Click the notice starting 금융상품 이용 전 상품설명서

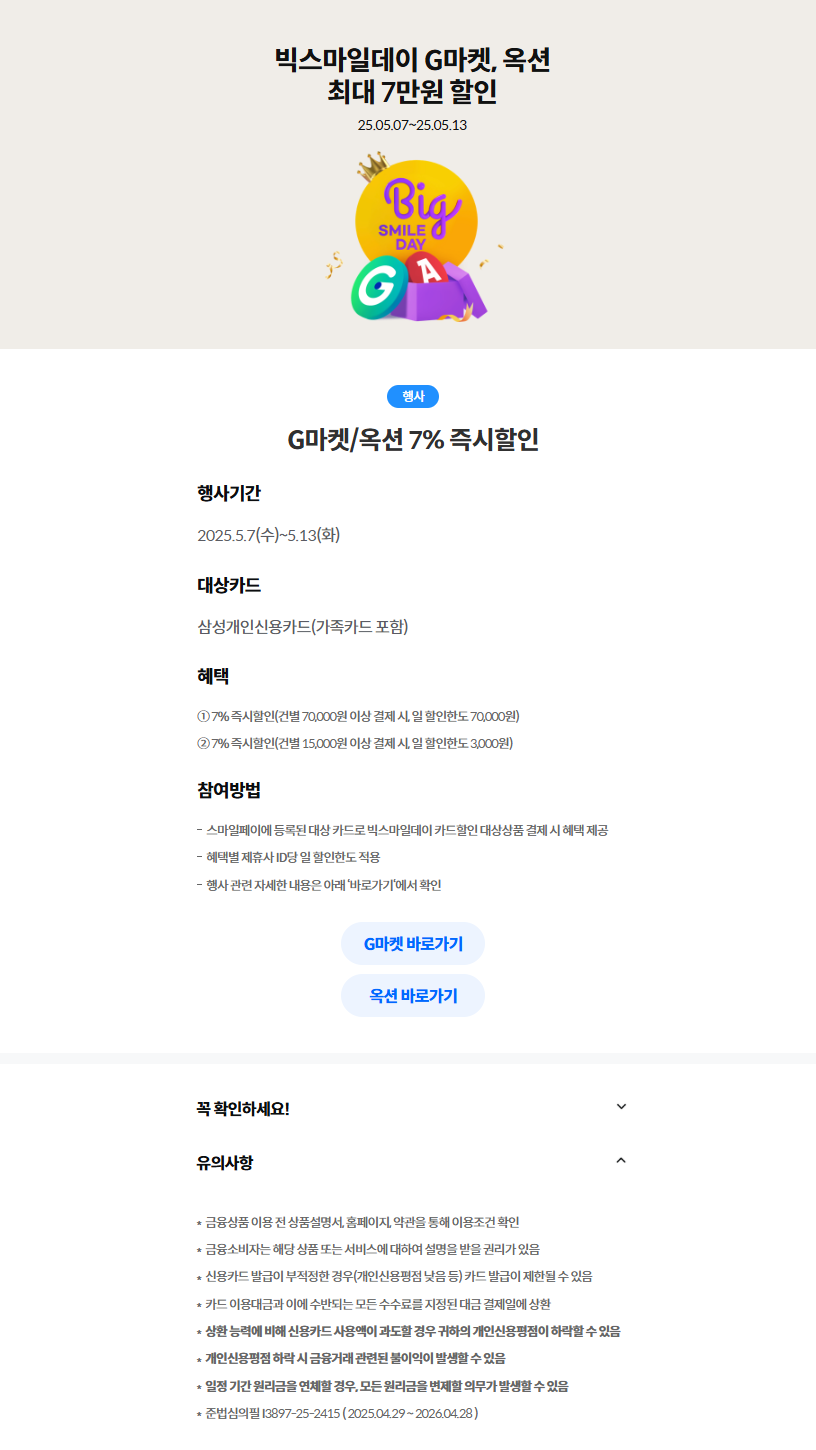358,1222
